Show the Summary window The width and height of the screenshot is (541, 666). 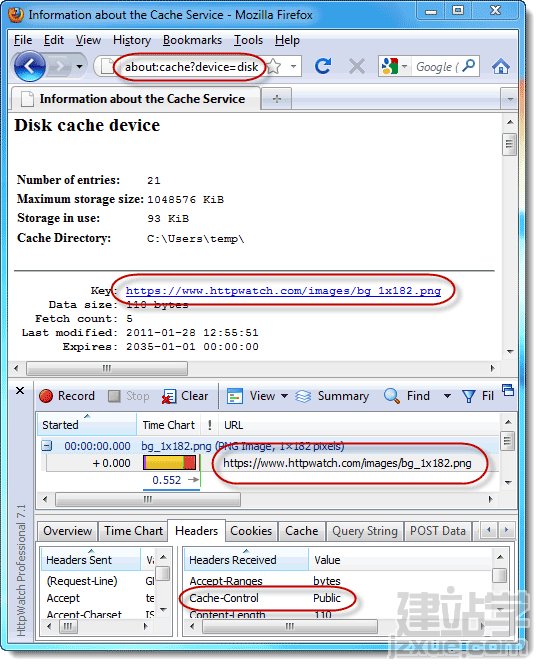pyautogui.click(x=332, y=396)
